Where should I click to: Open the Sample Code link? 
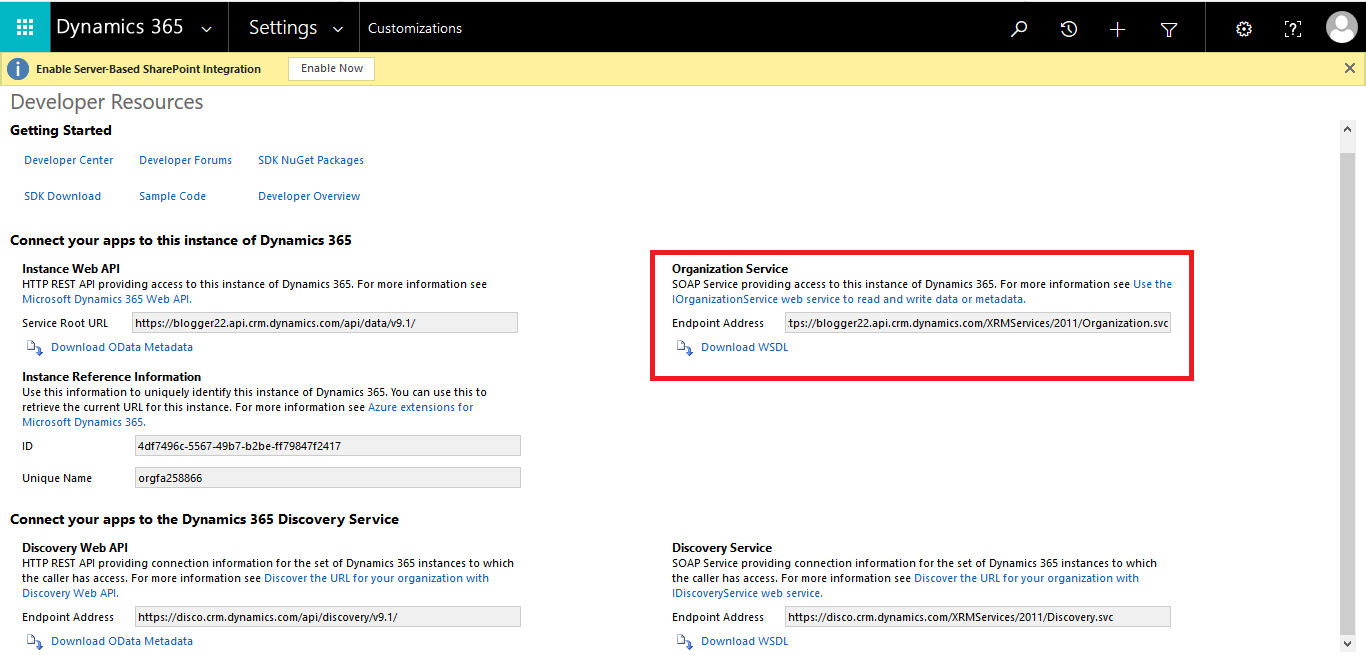pyautogui.click(x=172, y=196)
